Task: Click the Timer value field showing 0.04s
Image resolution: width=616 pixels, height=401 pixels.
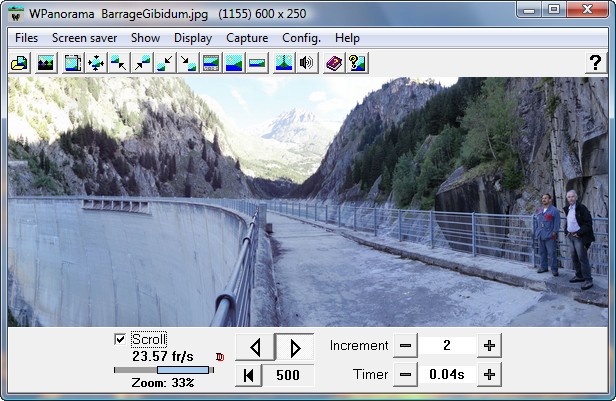Action: (x=447, y=375)
